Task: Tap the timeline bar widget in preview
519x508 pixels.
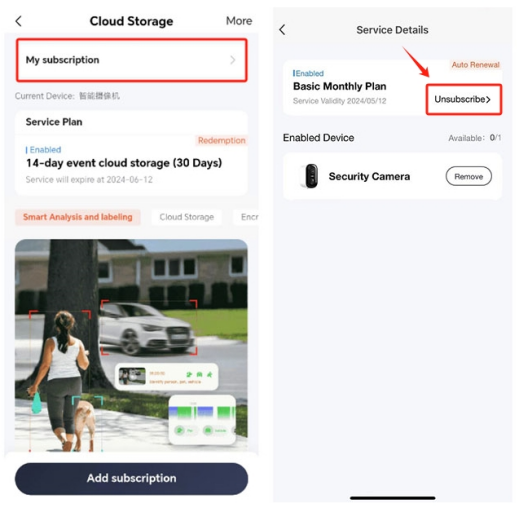Action: click(x=202, y=412)
